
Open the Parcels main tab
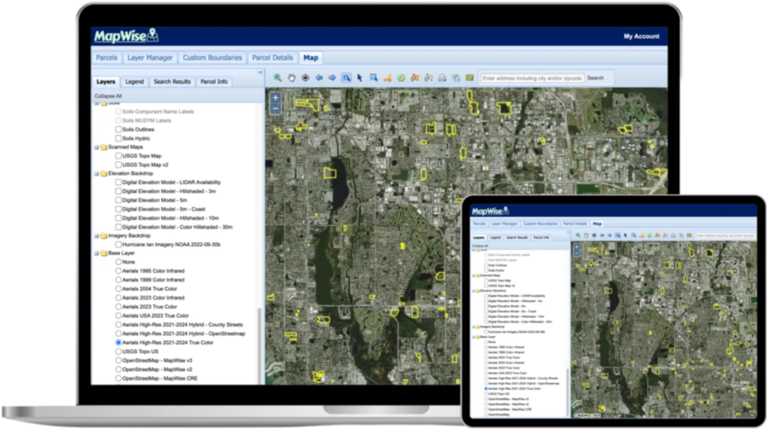click(107, 58)
